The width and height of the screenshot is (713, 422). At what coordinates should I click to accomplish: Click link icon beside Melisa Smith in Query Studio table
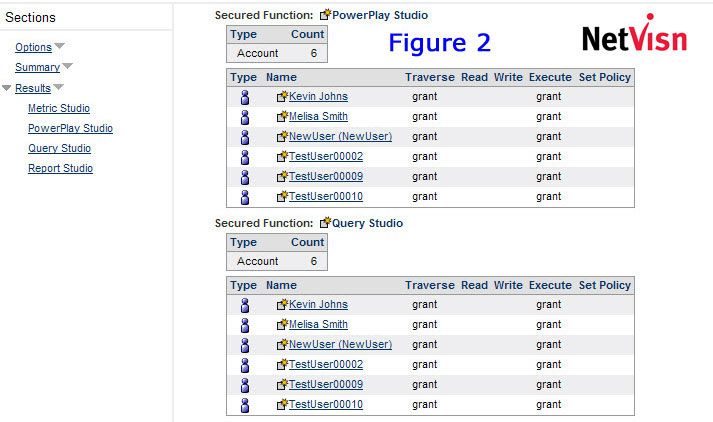tap(282, 324)
